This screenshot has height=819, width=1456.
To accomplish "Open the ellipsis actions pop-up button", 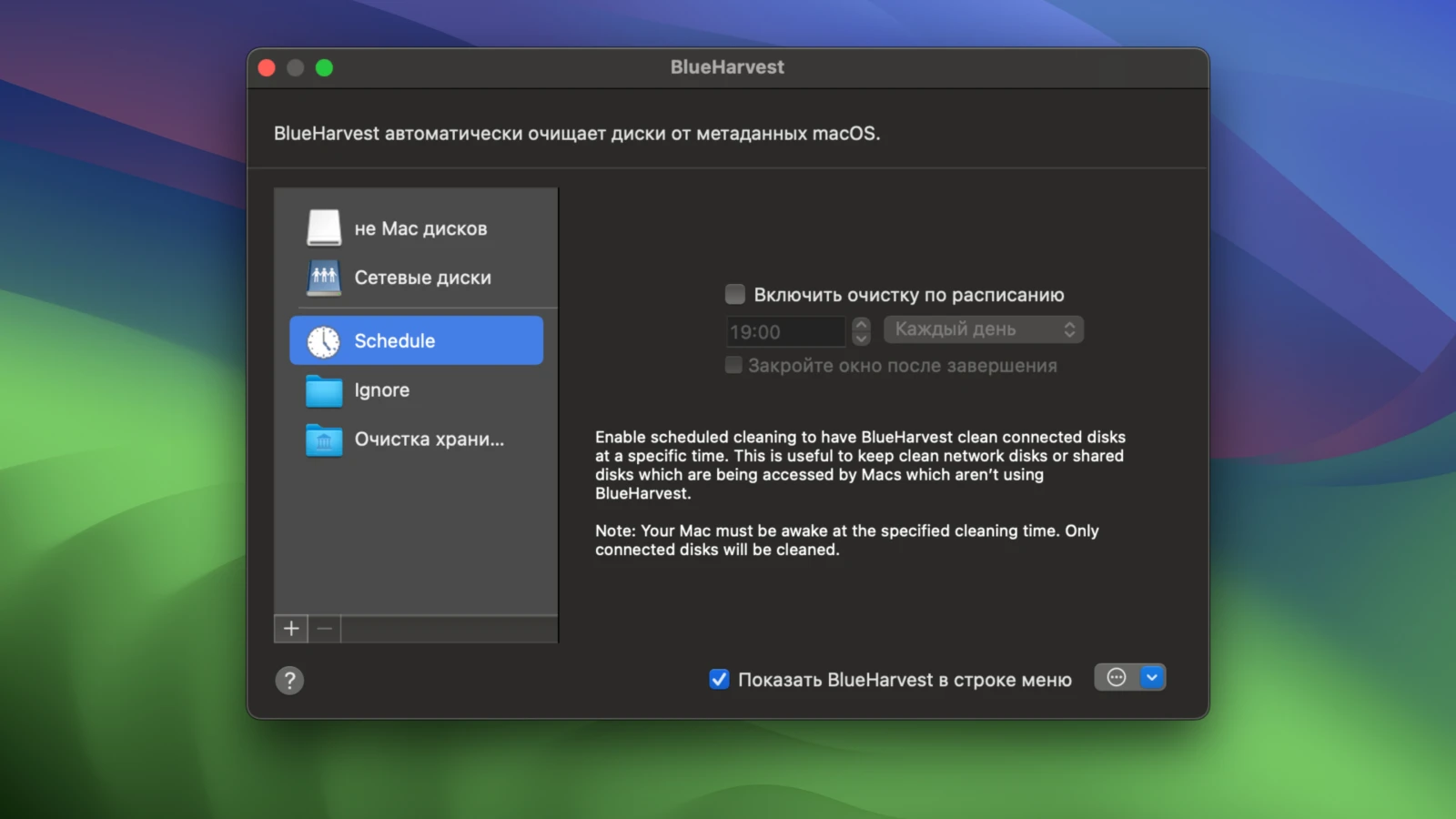I will (1117, 677).
